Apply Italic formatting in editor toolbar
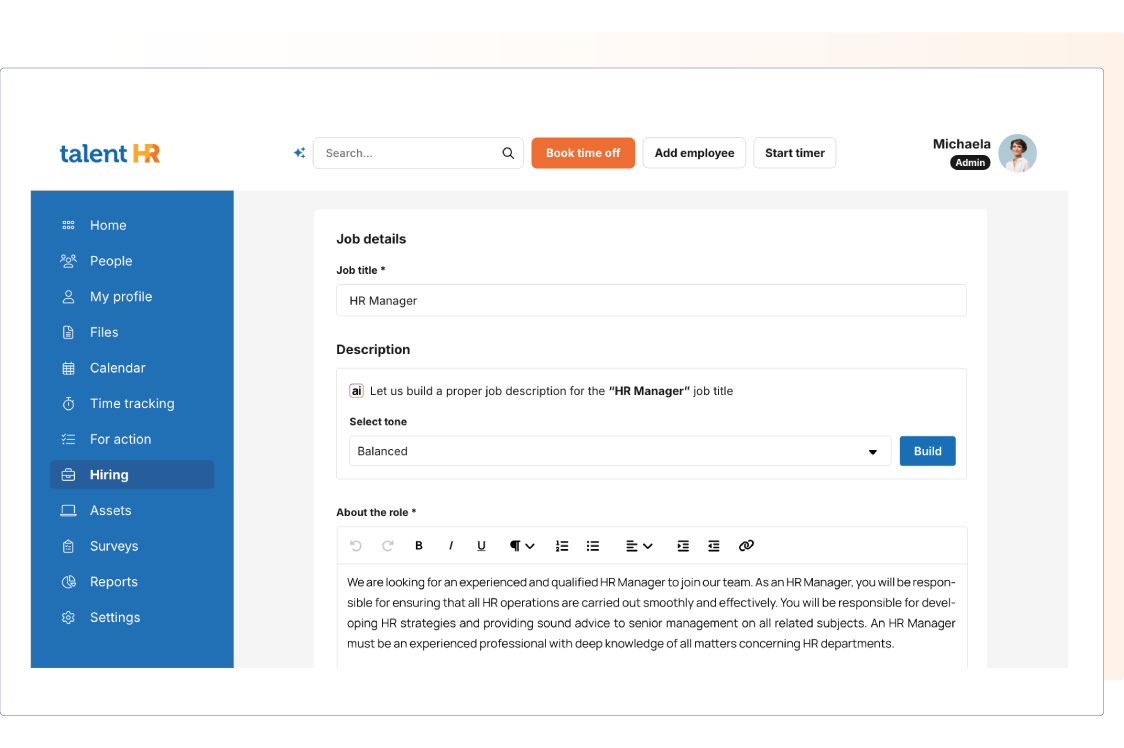Viewport: 1124px width, 748px height. click(450, 546)
